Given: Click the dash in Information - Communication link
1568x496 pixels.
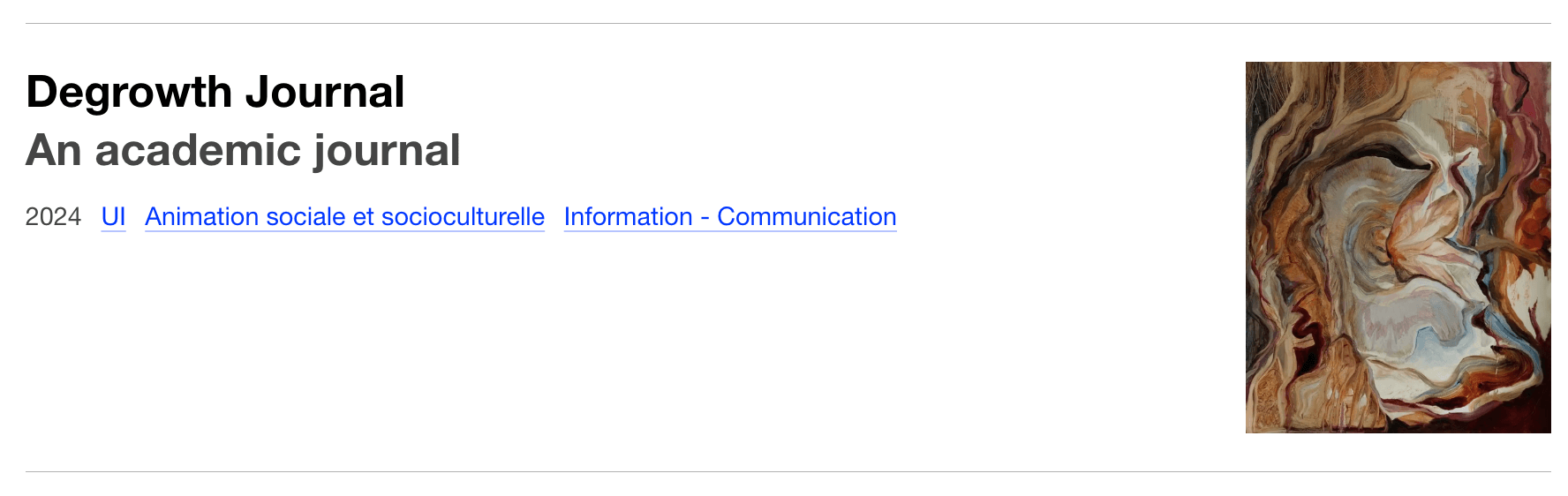Looking at the screenshot, I should [705, 217].
